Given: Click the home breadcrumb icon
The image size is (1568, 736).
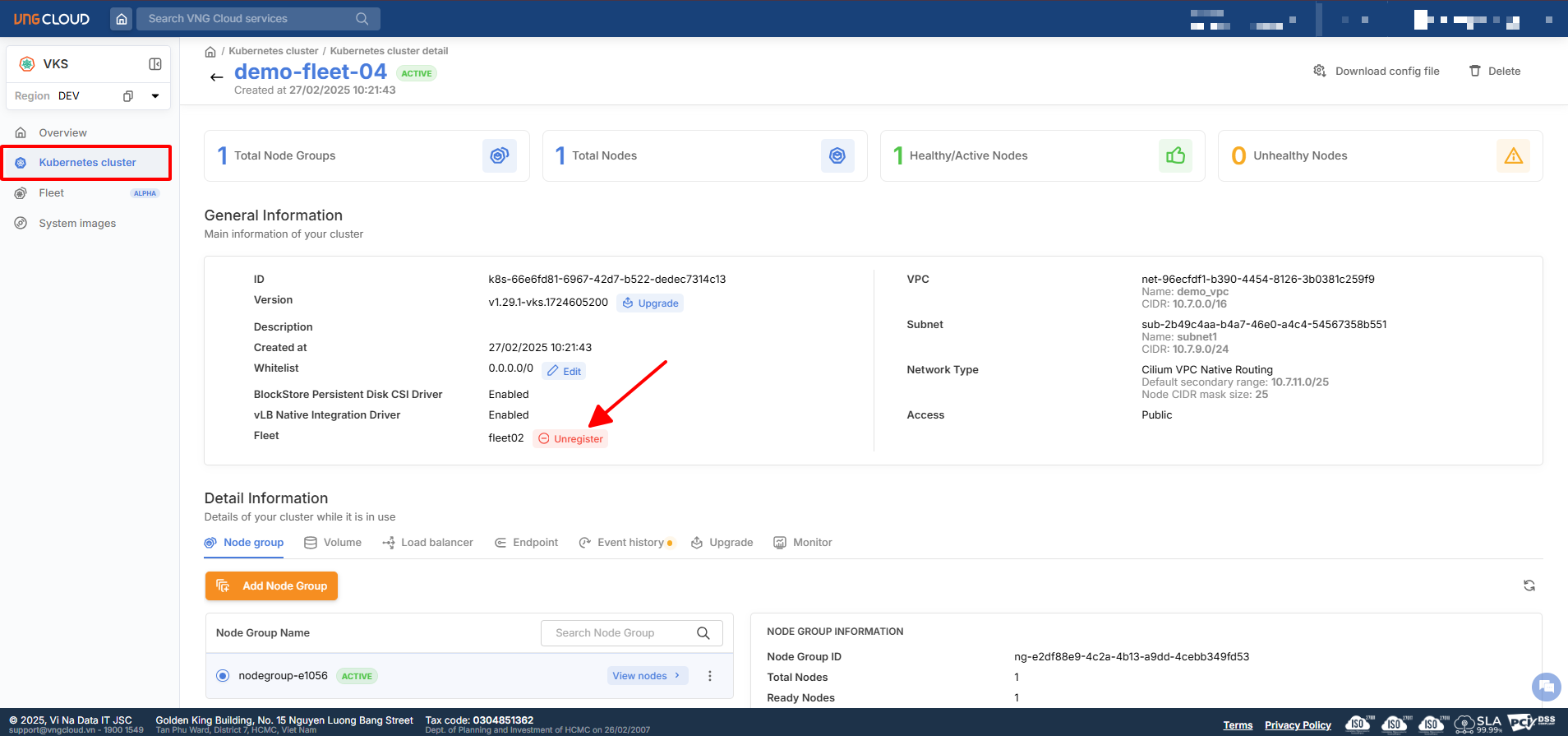Looking at the screenshot, I should pyautogui.click(x=210, y=52).
